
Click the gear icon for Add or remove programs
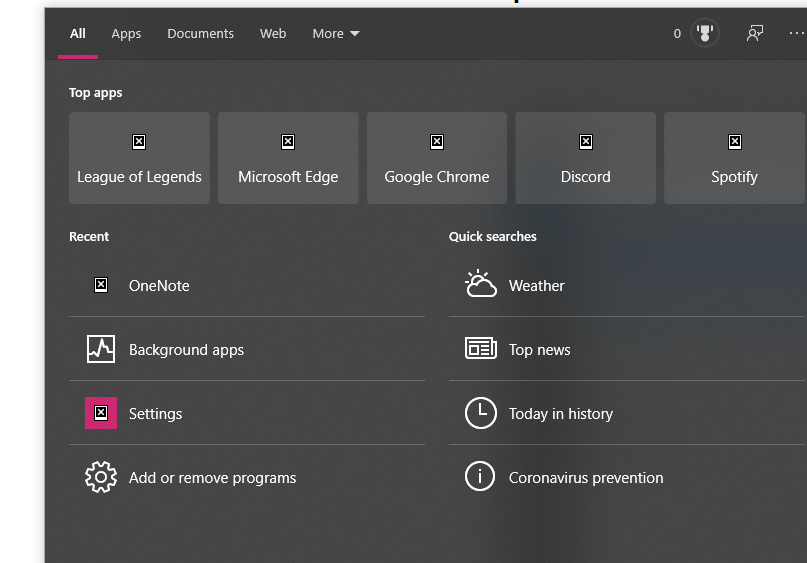coord(101,477)
